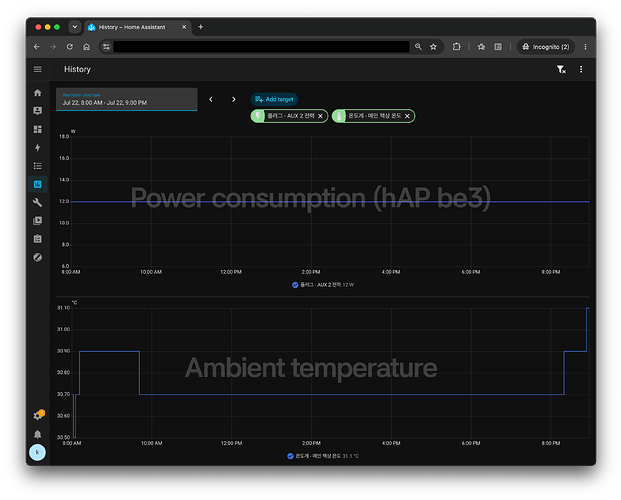Select the History – Home Assistant tab
The image size is (621, 500).
click(137, 27)
